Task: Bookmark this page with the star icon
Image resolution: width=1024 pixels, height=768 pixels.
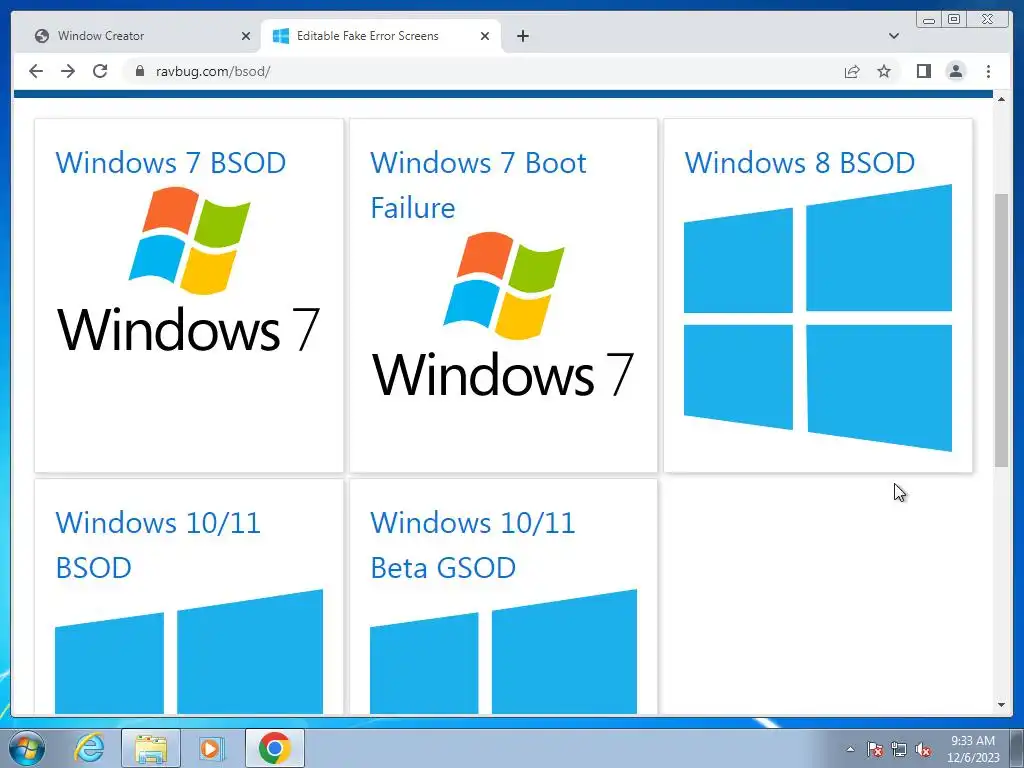Action: pos(884,71)
